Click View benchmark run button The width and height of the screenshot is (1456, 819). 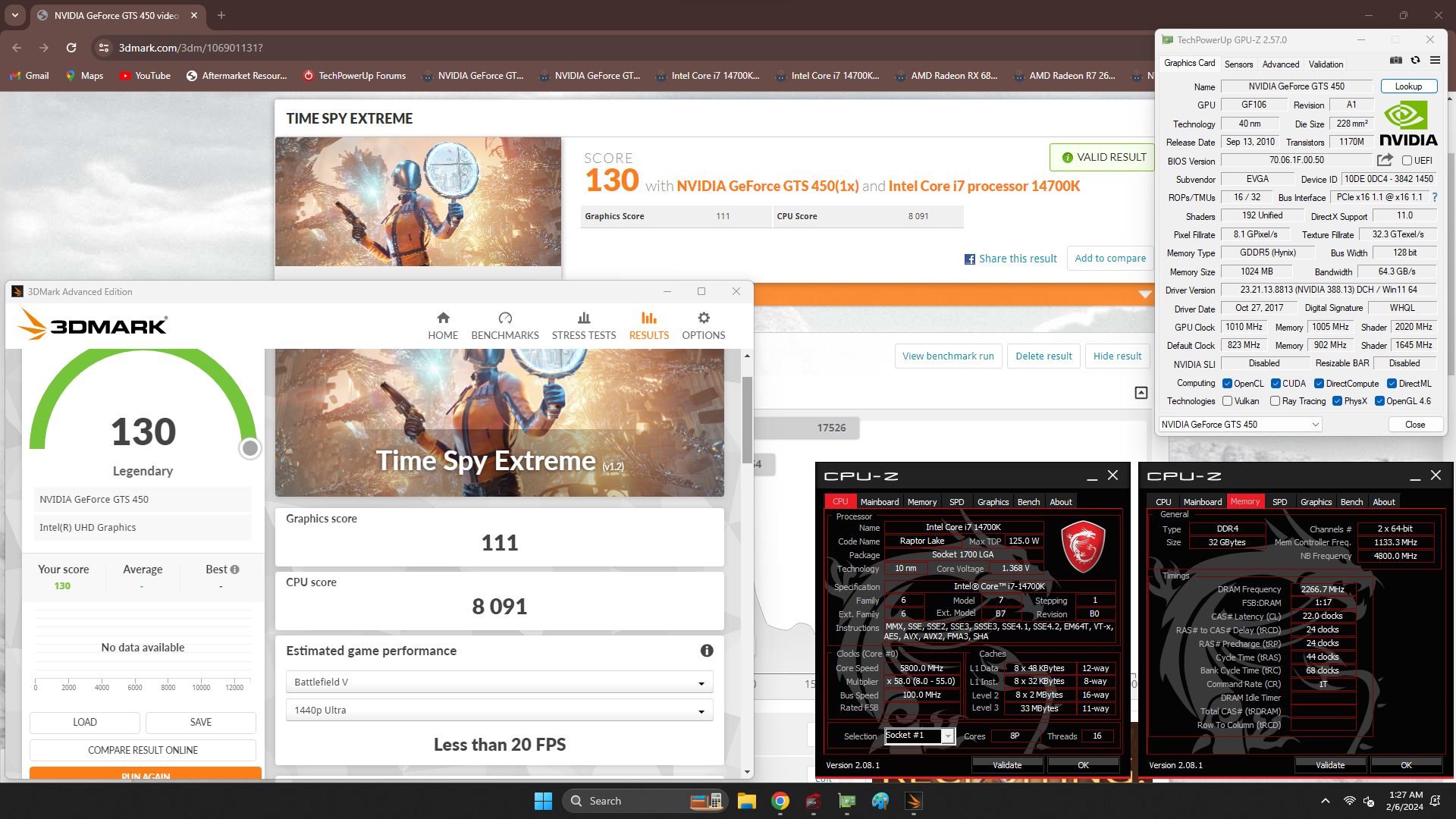click(x=948, y=356)
